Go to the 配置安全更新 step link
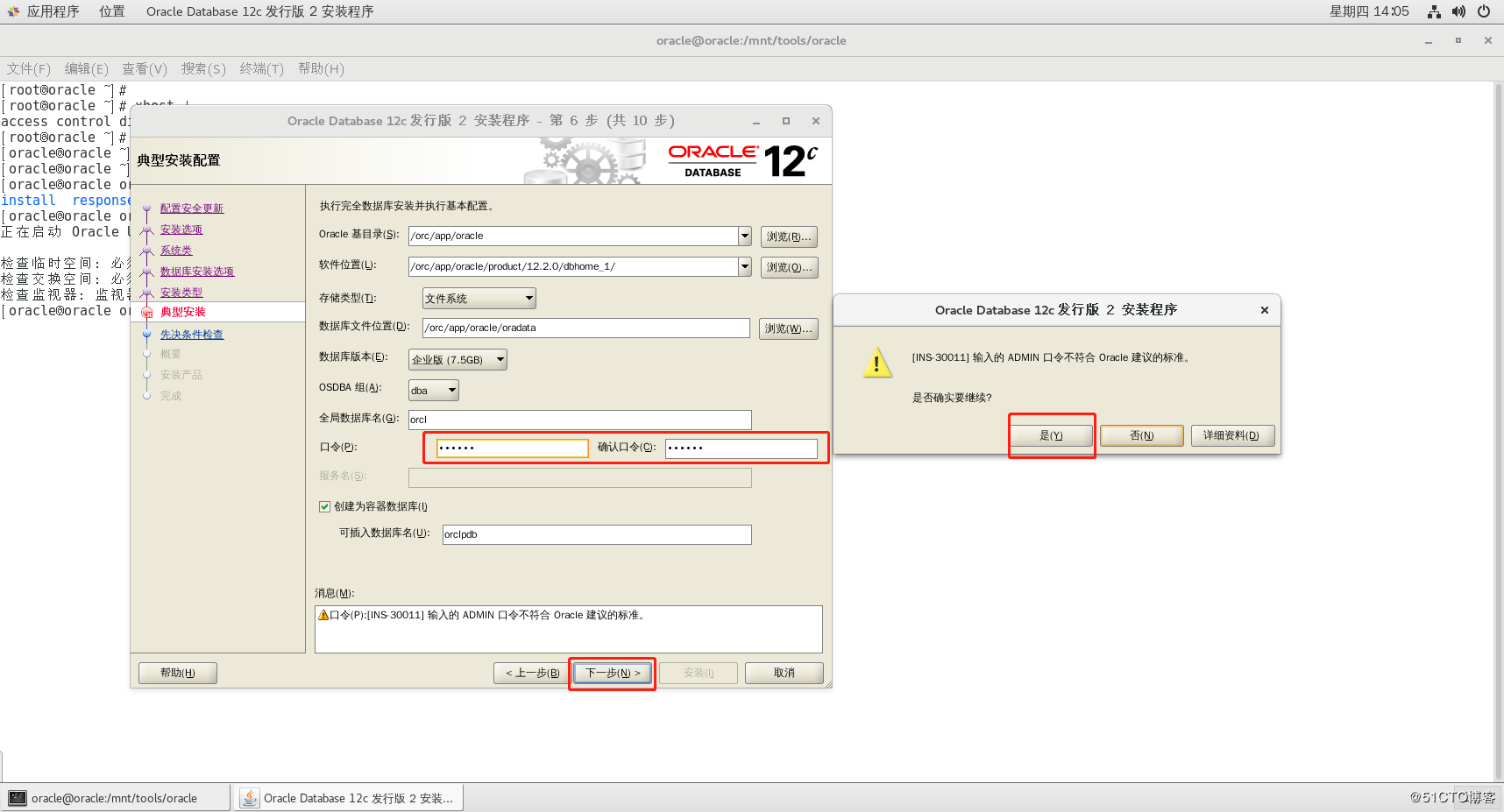This screenshot has width=1504, height=812. (x=192, y=208)
